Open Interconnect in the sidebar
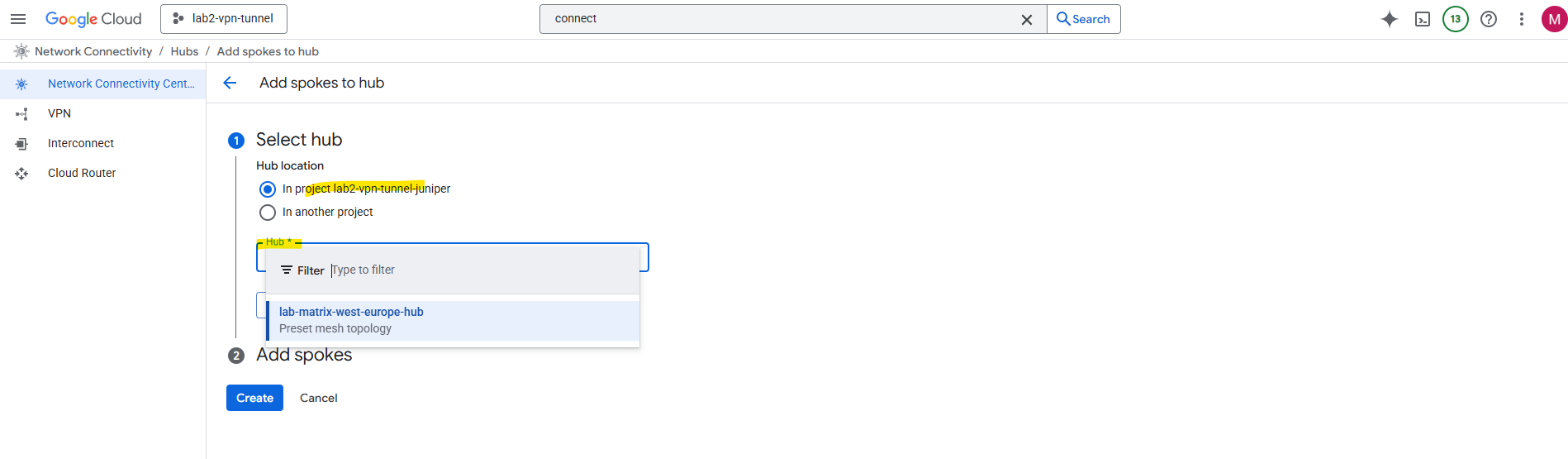The image size is (1568, 459). 81,143
